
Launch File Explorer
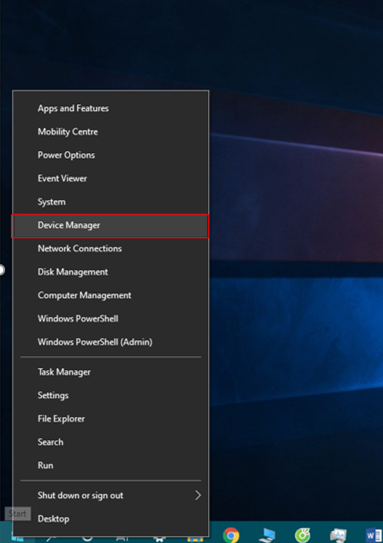pyautogui.click(x=110, y=419)
